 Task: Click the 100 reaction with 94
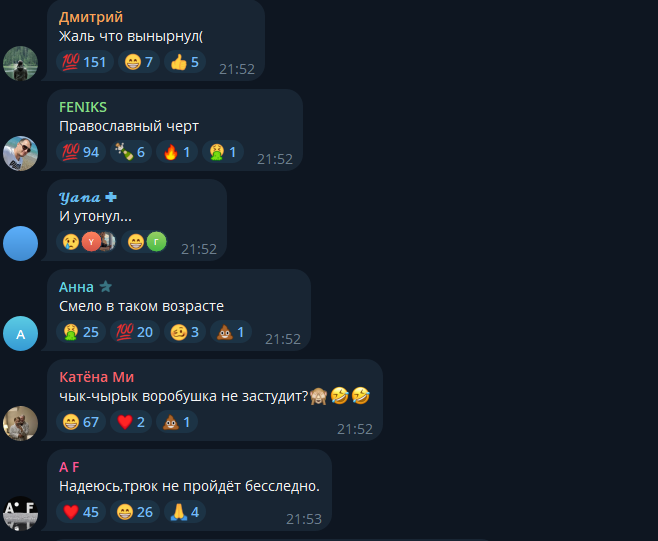[81, 152]
